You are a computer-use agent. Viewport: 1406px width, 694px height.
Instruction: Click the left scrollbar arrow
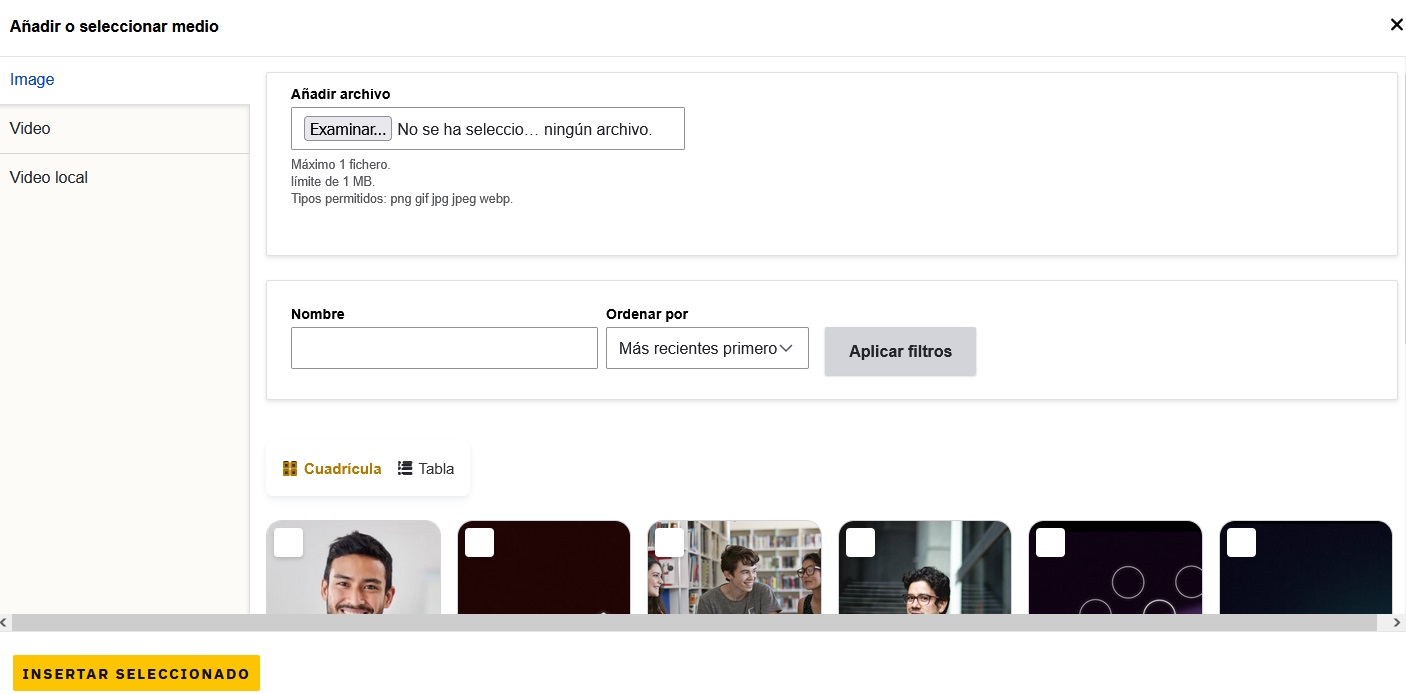coord(5,623)
